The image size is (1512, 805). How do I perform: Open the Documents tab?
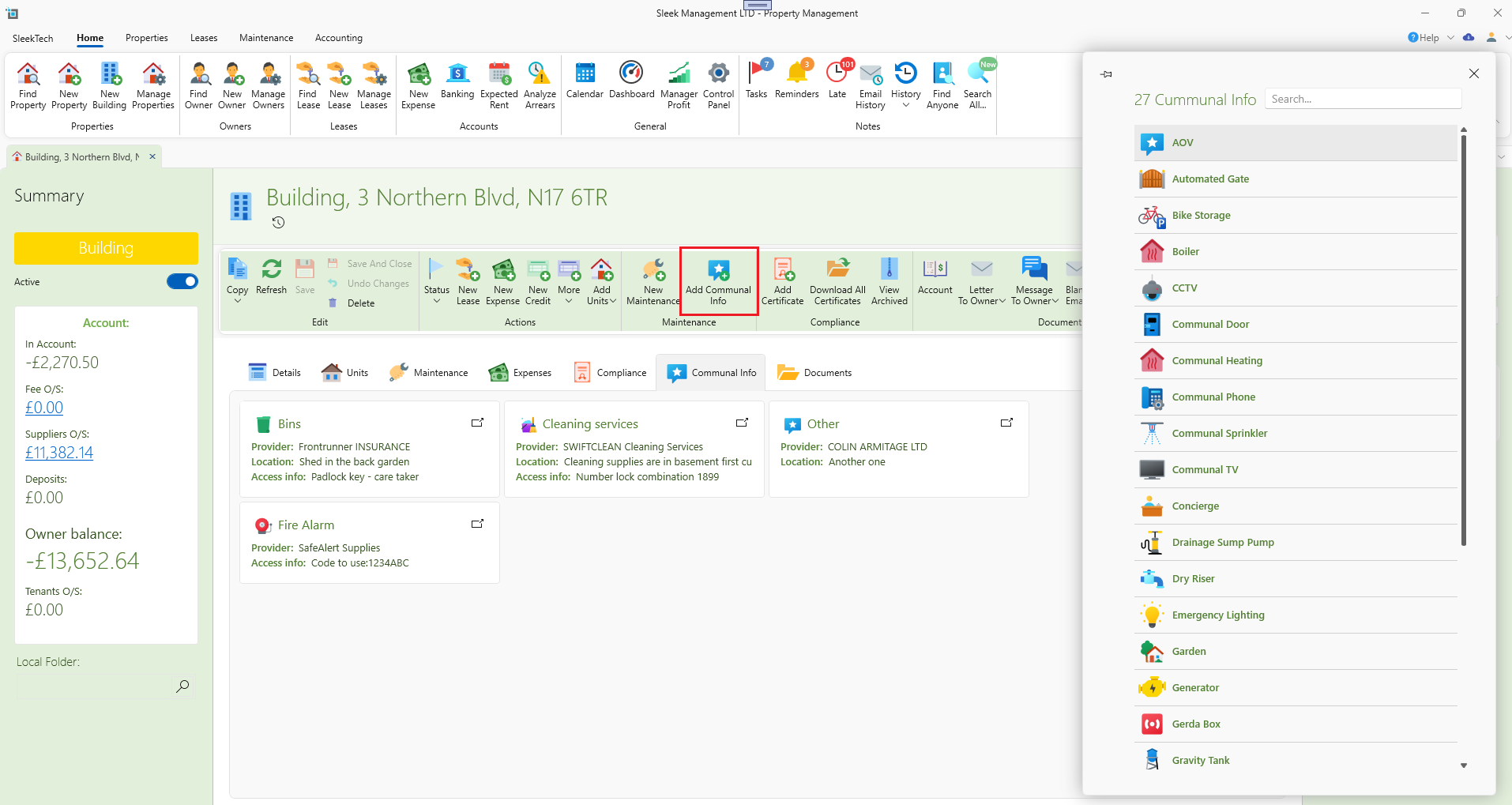(x=814, y=373)
